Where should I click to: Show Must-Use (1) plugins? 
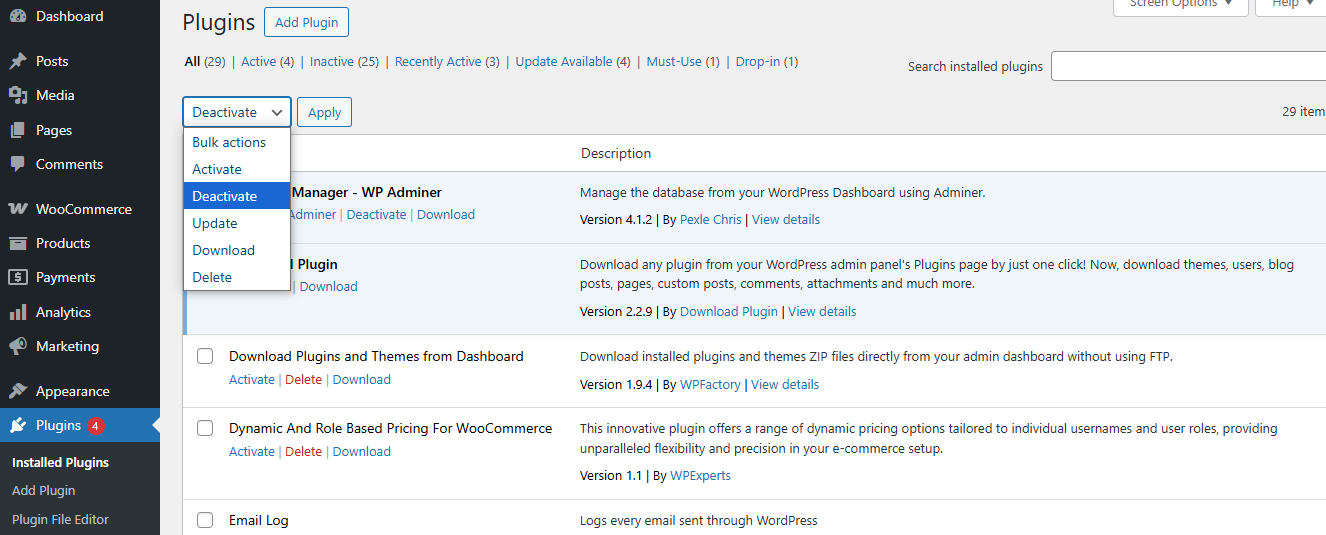tap(683, 61)
